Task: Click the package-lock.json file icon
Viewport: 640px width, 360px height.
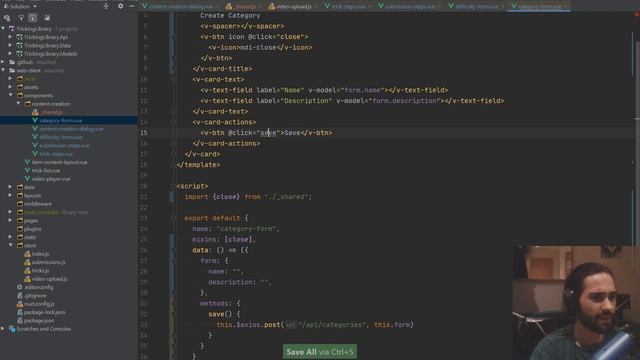Action: 20,312
